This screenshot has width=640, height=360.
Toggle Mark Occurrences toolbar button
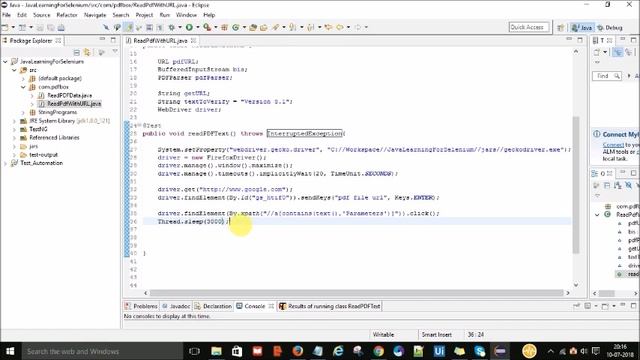click(x=129, y=27)
